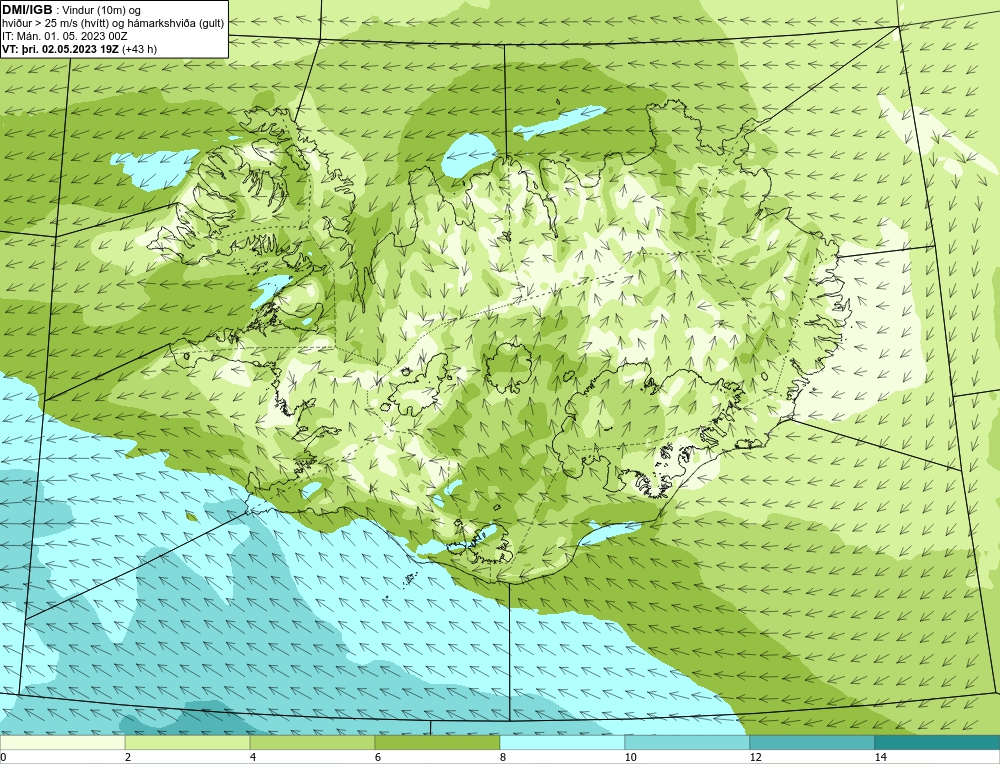
Task: Click the 10–12 m/s teal legend swatch
Action: [688, 742]
